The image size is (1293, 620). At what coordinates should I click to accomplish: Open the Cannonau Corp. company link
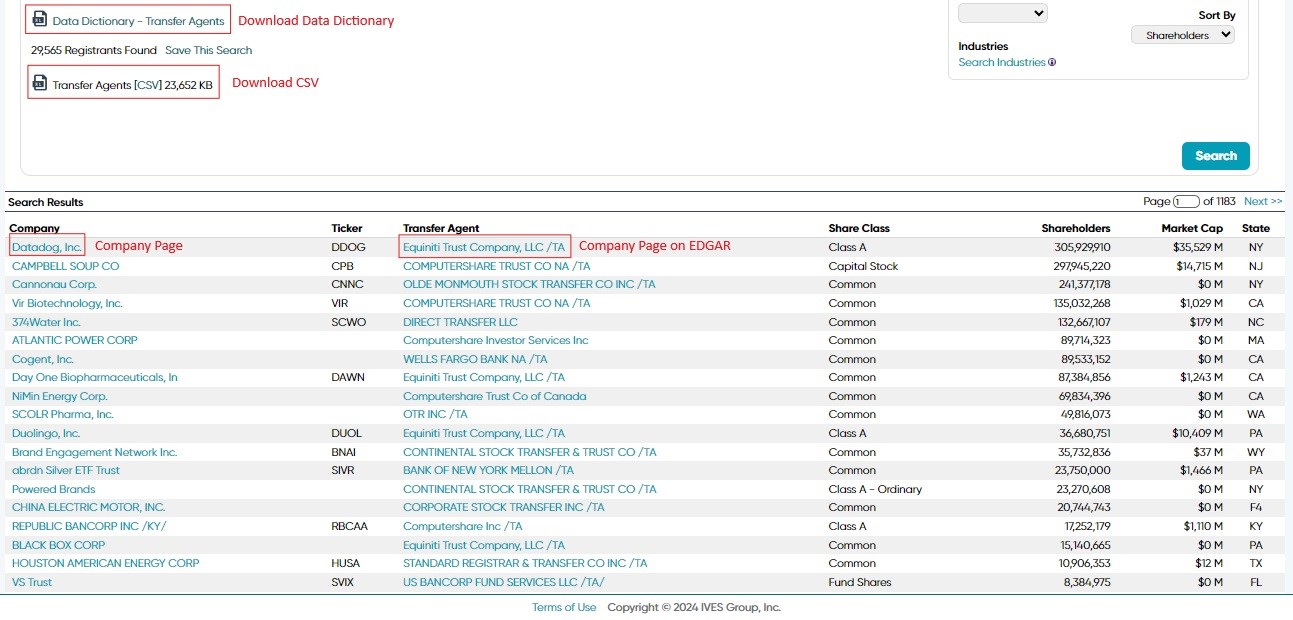pos(54,284)
